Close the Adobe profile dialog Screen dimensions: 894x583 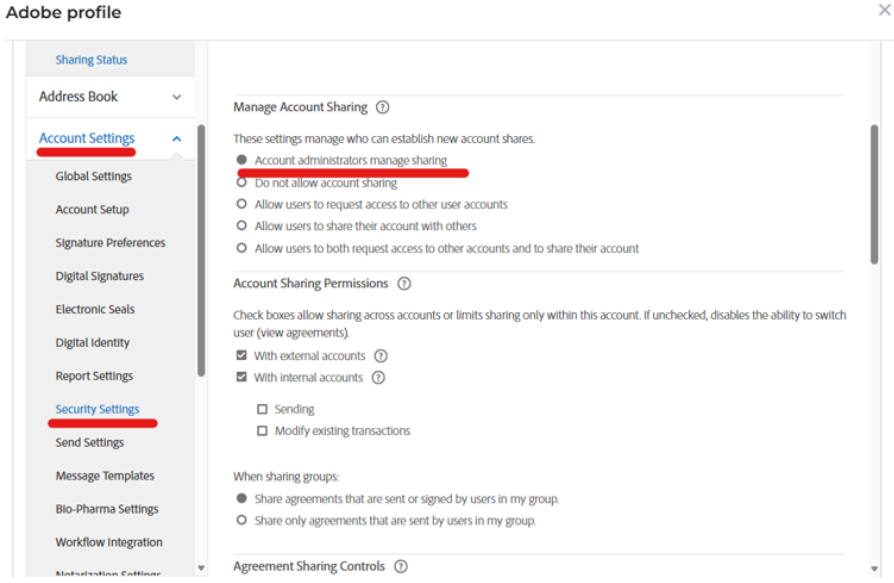pos(883,10)
